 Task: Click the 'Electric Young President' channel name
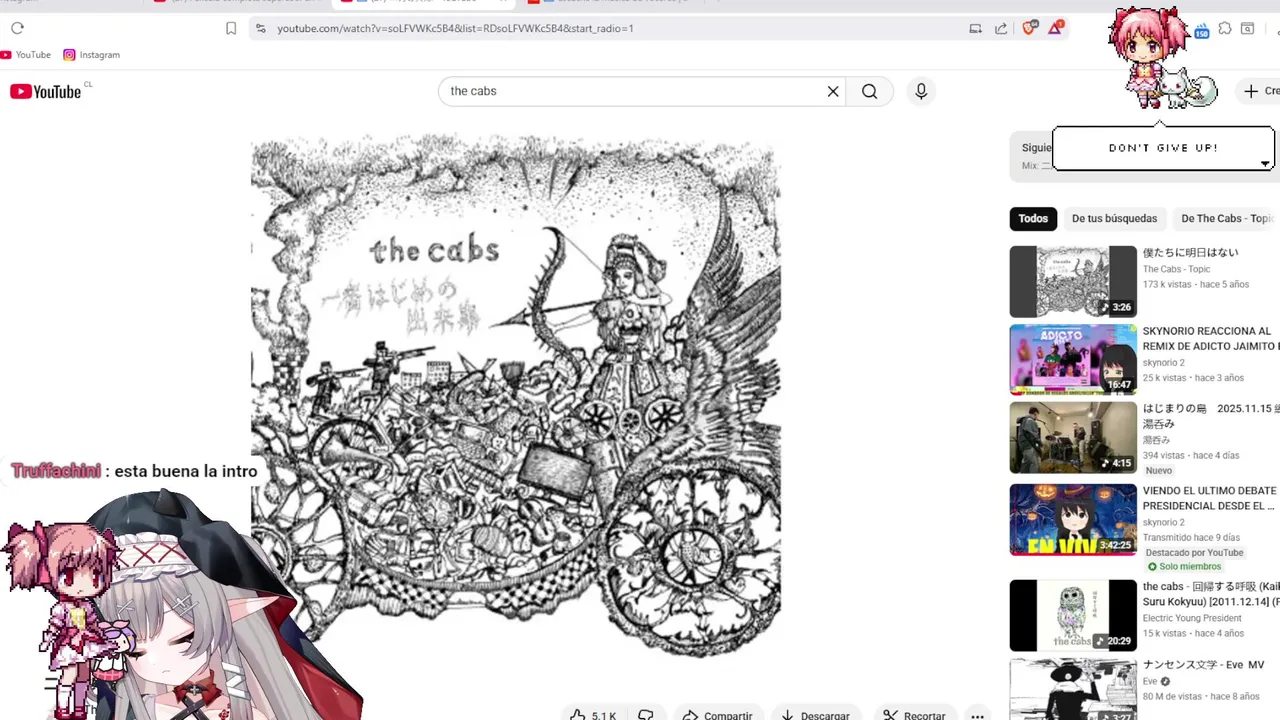[1192, 618]
